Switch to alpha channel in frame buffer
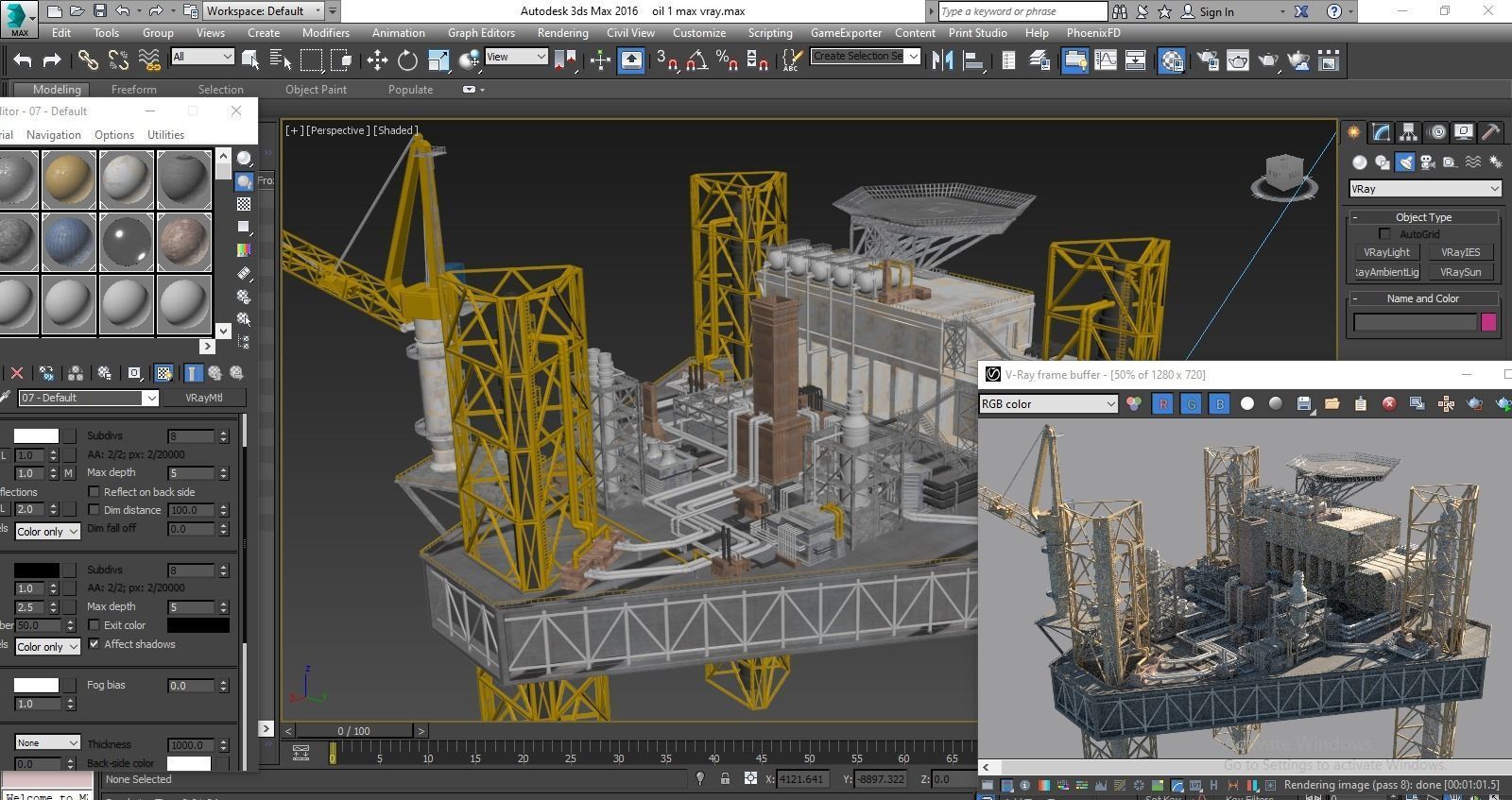Viewport: 1512px width, 800px height. pyautogui.click(x=1247, y=404)
